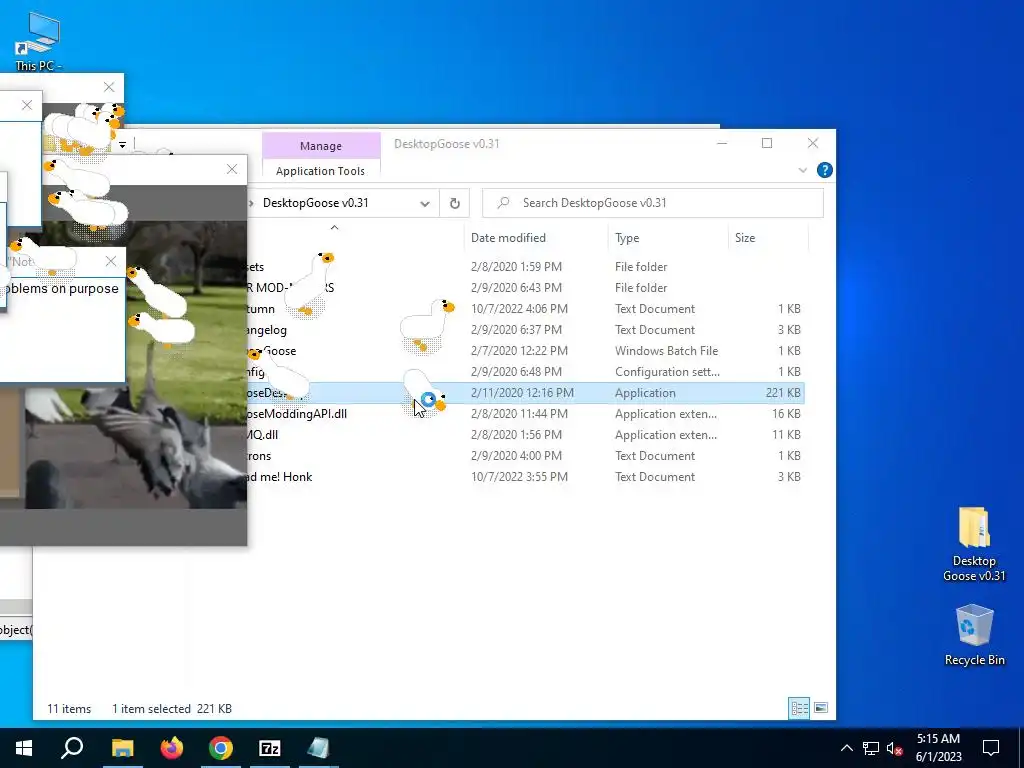Open the address bar history dropdown

click(x=424, y=203)
